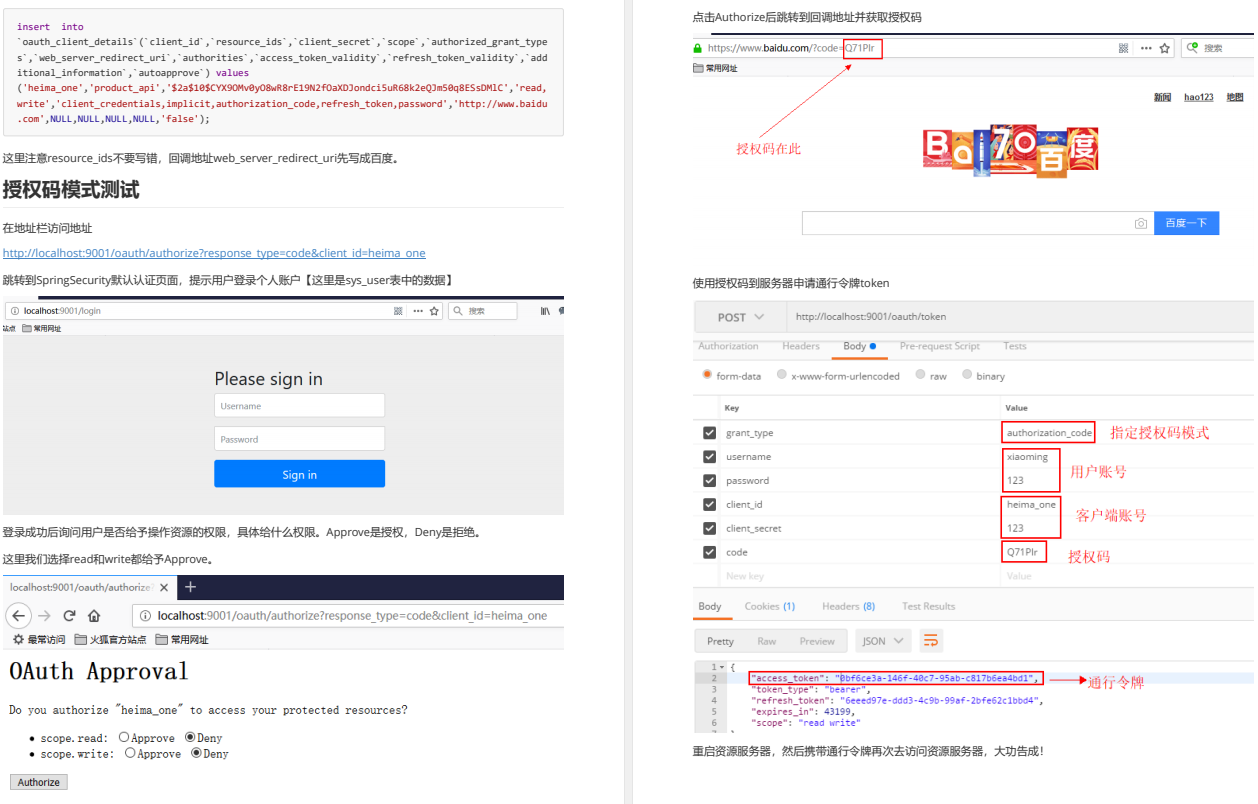Viewport: 1258px width, 804px height.
Task: Open the localhost:9001/oauth/authorize hyperlink
Action: point(214,253)
